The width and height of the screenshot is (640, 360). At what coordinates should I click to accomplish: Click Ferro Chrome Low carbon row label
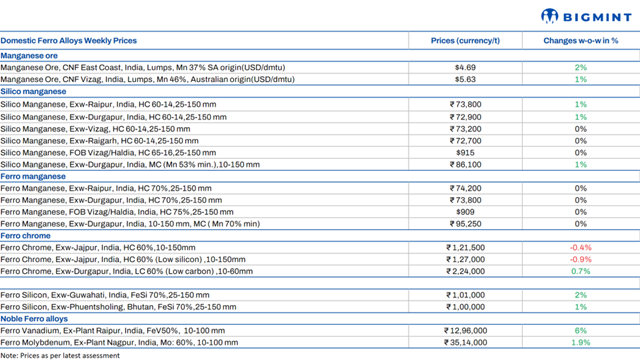pyautogui.click(x=127, y=271)
